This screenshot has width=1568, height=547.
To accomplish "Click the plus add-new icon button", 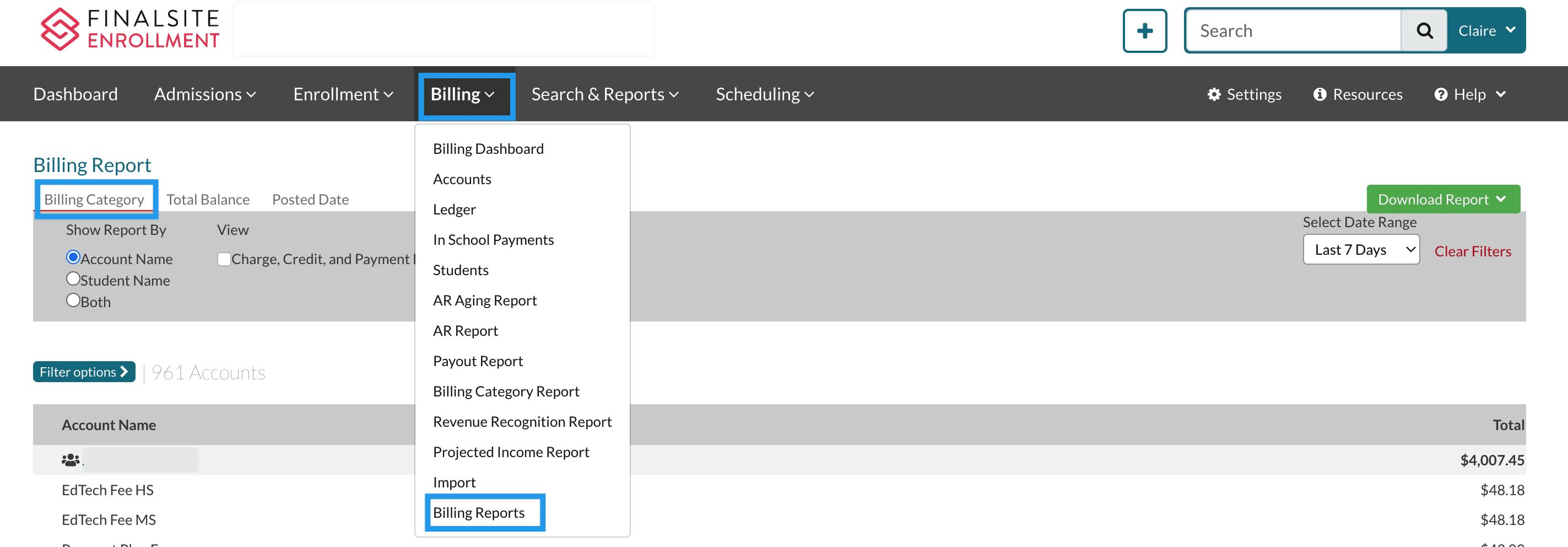I will click(x=1144, y=30).
